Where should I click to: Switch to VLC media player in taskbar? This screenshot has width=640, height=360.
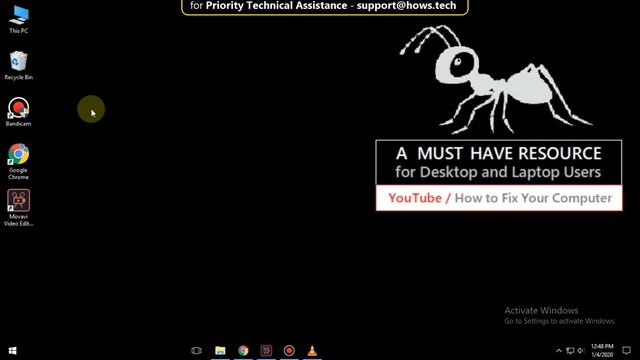click(312, 351)
